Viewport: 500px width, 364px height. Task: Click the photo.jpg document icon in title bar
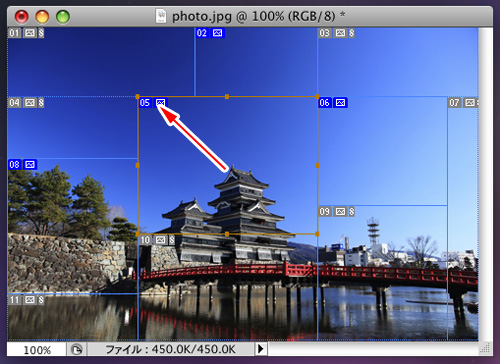161,16
